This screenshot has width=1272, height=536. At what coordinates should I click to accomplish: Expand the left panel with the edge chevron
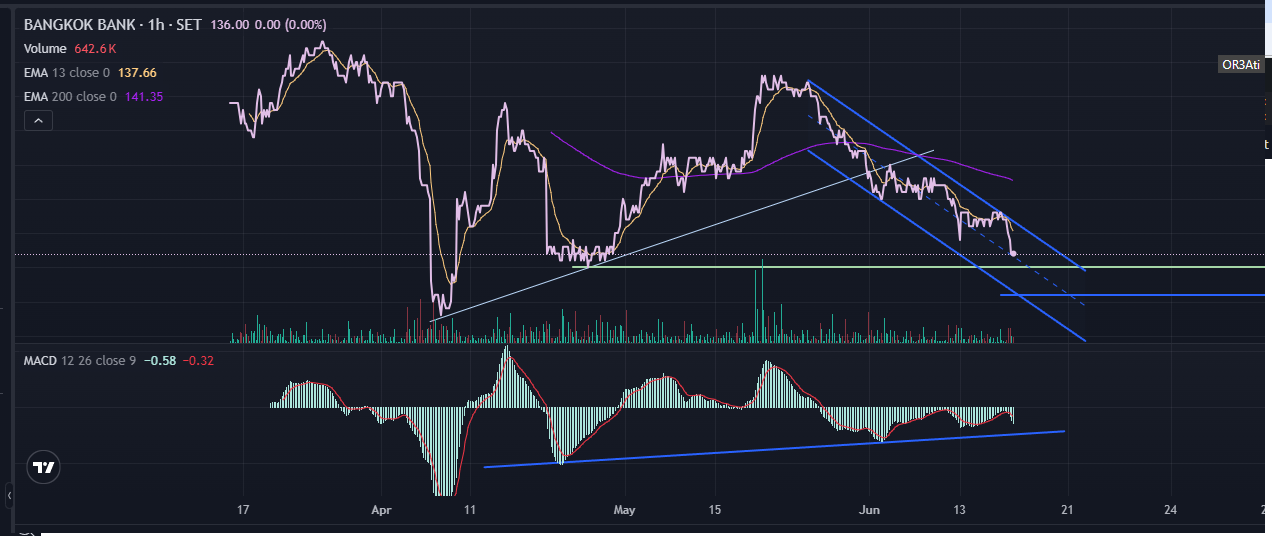tap(9, 496)
